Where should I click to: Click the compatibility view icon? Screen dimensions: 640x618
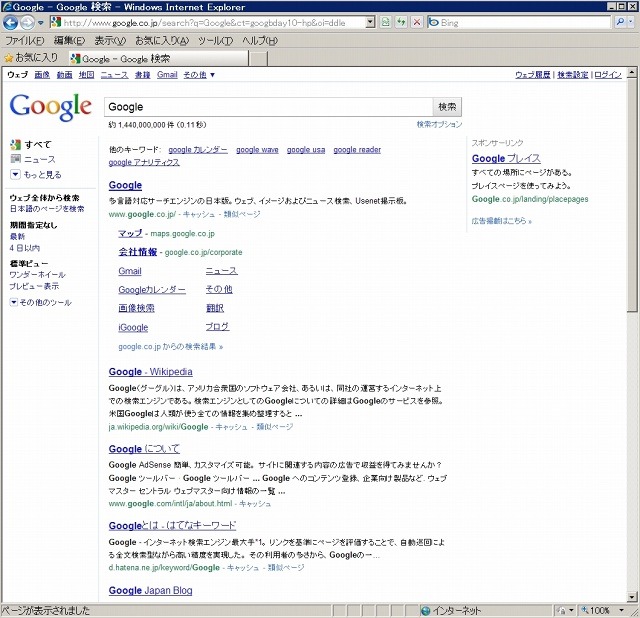(385, 22)
